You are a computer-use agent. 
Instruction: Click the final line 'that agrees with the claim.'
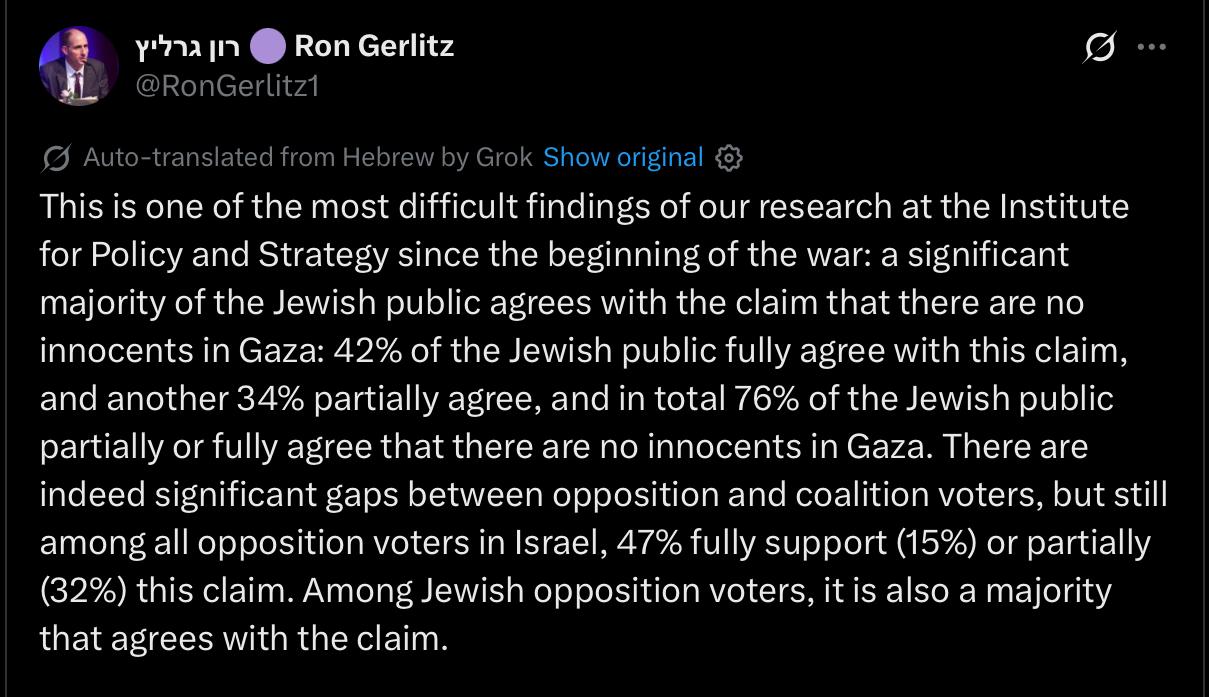coord(243,638)
